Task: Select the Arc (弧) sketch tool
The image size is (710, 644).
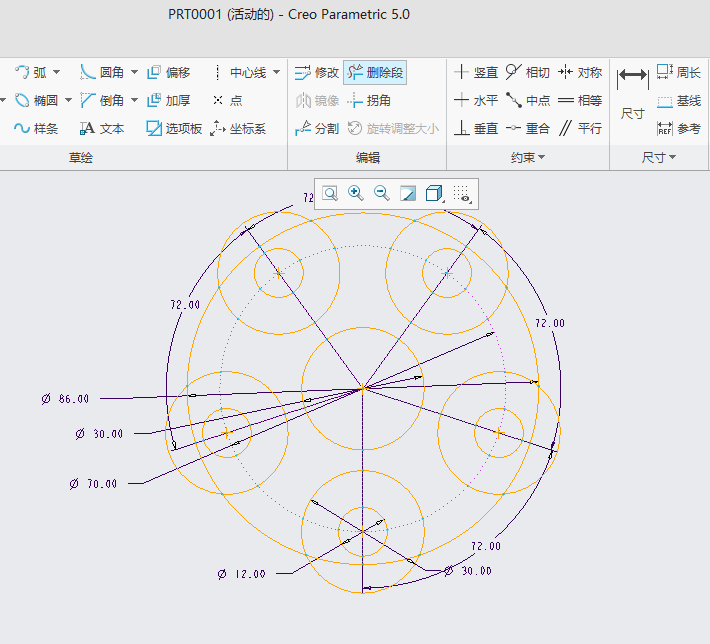Action: click(x=30, y=72)
